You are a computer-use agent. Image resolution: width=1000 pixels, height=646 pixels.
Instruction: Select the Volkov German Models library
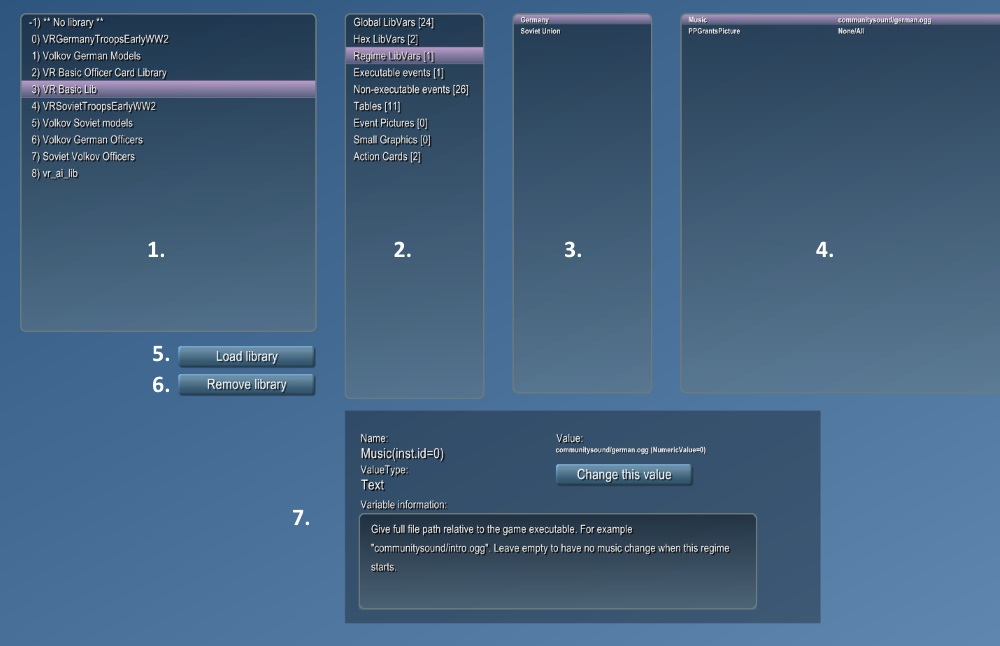(x=86, y=56)
